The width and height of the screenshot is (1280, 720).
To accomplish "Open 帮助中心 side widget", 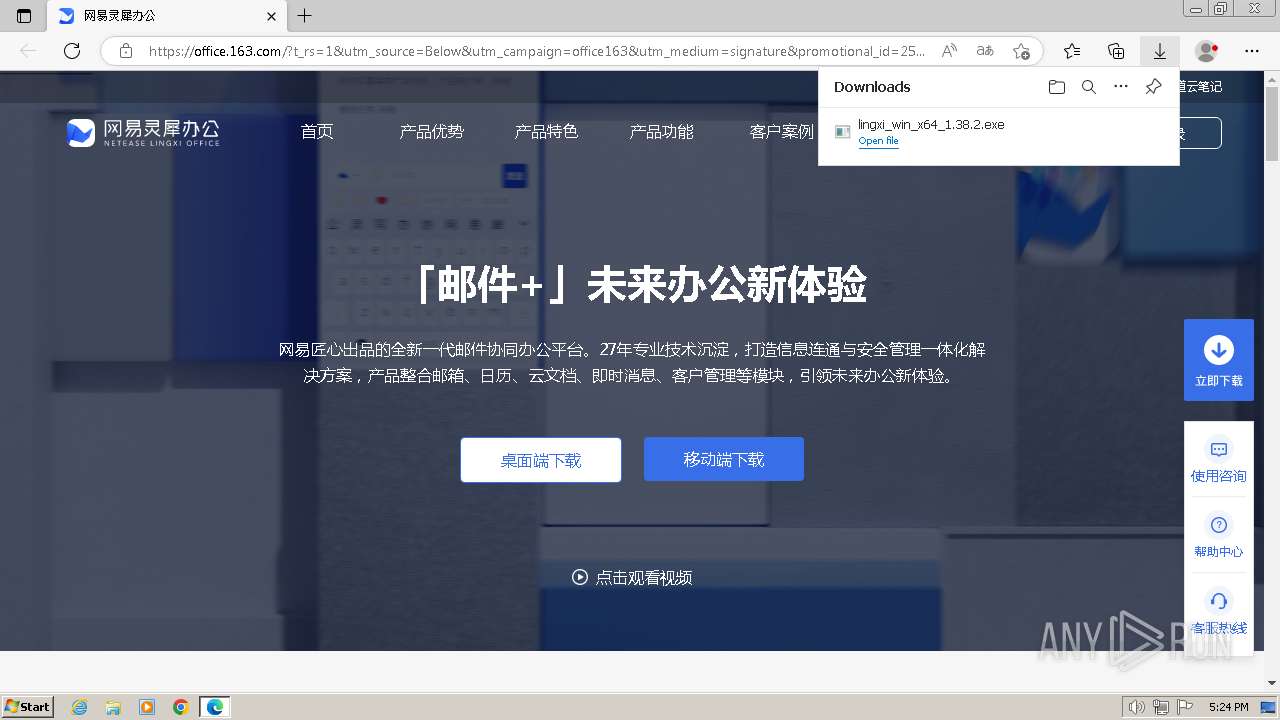I will coord(1219,536).
